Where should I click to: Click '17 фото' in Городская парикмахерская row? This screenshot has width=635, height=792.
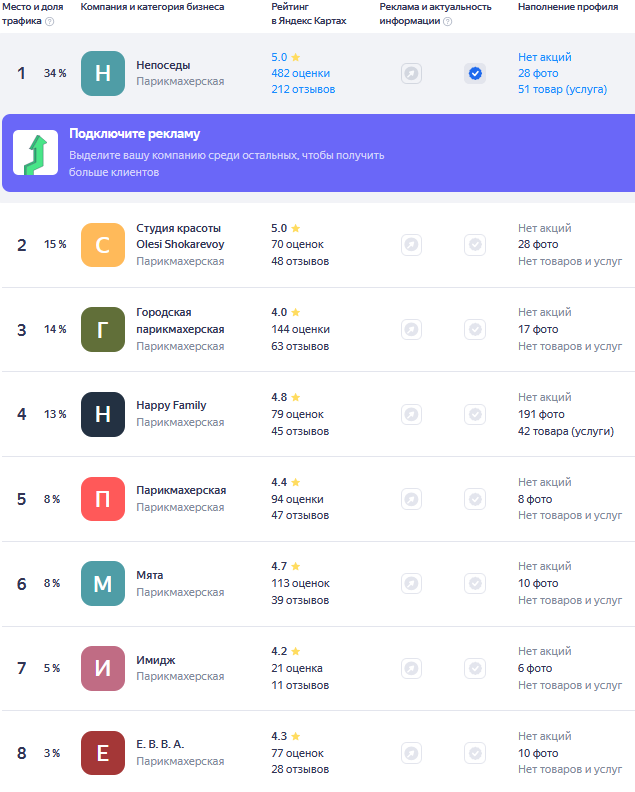[538, 329]
